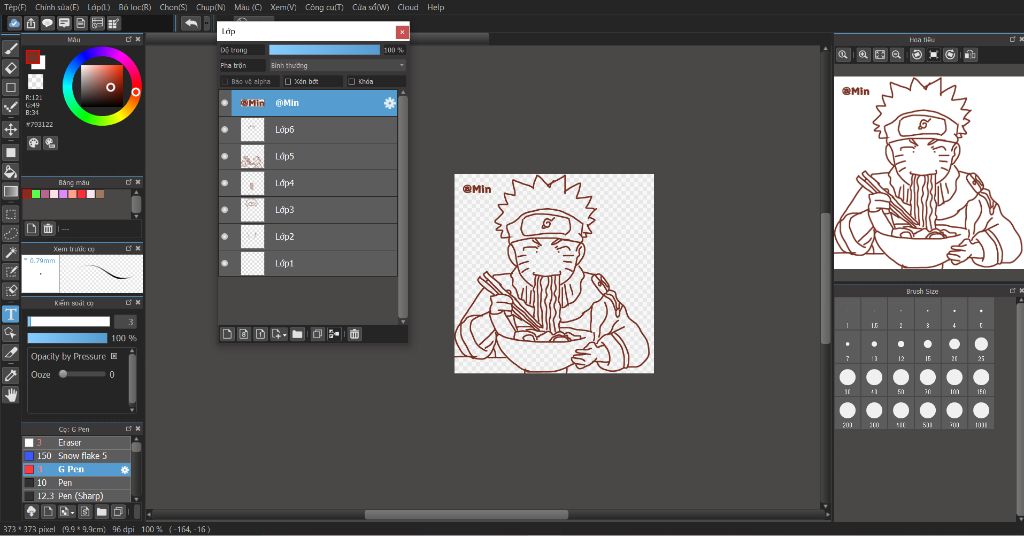Select the Magic Wand tool
Viewport: 1024px width, 536px height.
click(x=10, y=253)
